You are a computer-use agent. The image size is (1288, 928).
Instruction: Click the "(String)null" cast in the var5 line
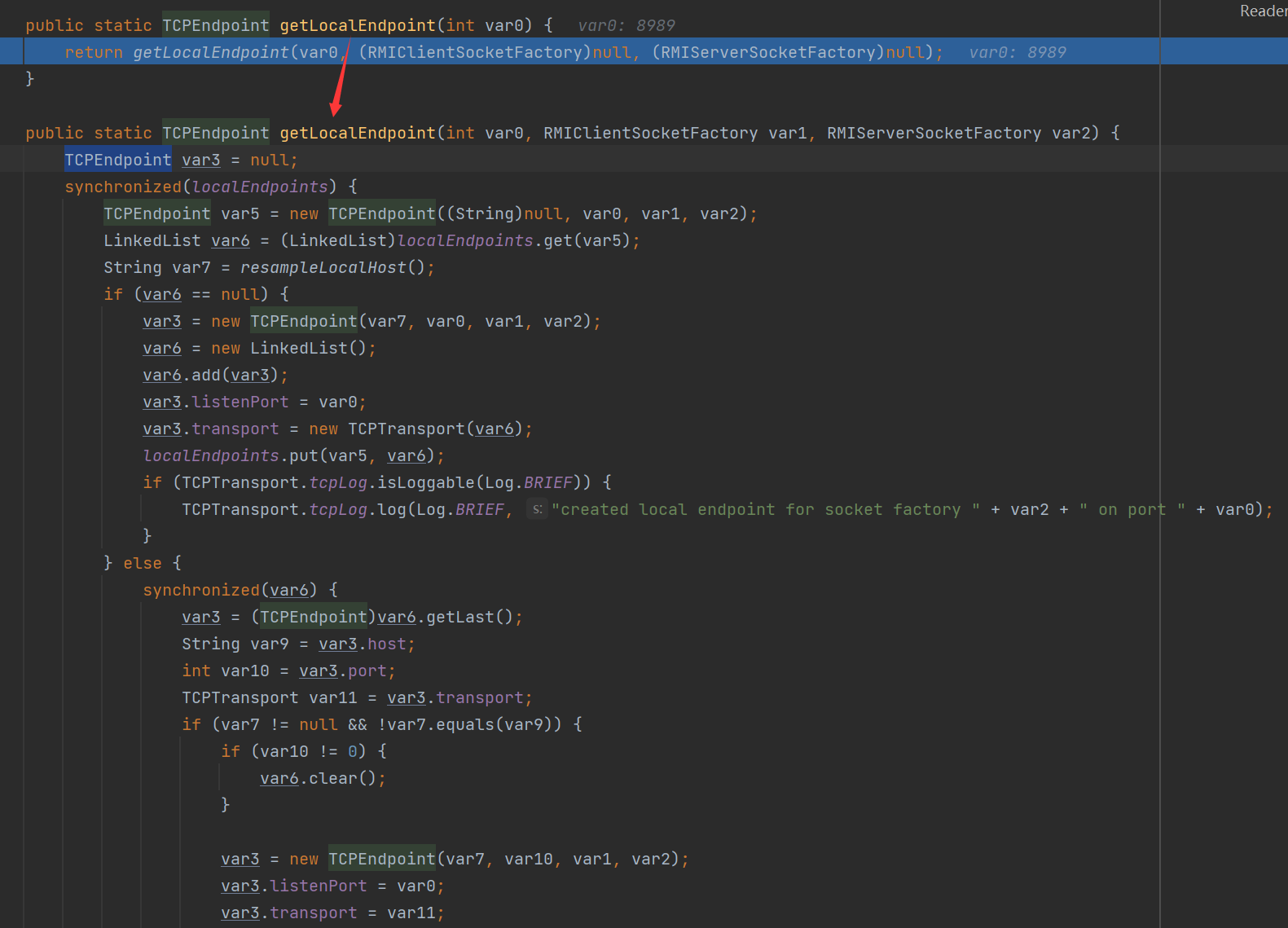click(504, 213)
